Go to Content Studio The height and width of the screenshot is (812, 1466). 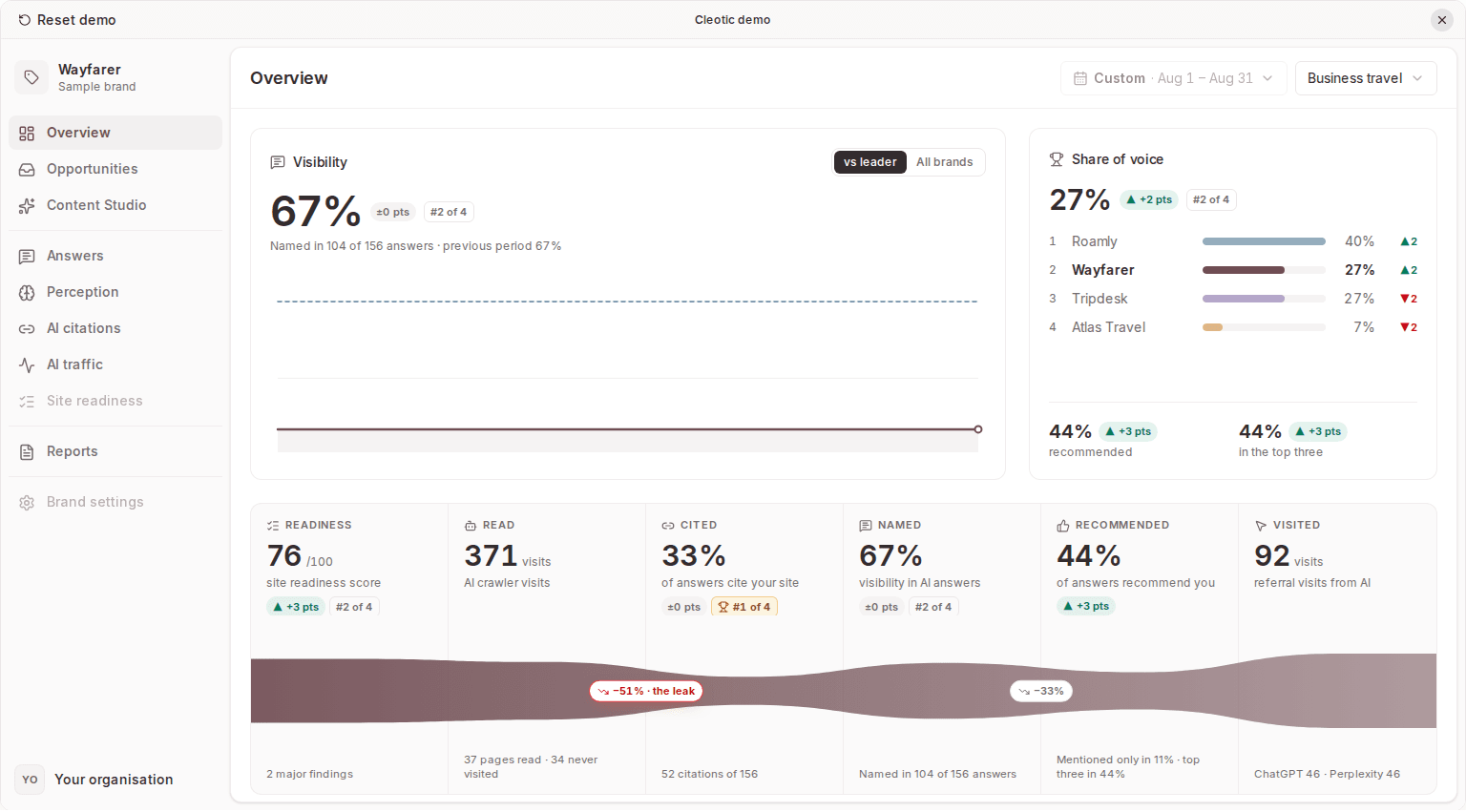click(115, 205)
